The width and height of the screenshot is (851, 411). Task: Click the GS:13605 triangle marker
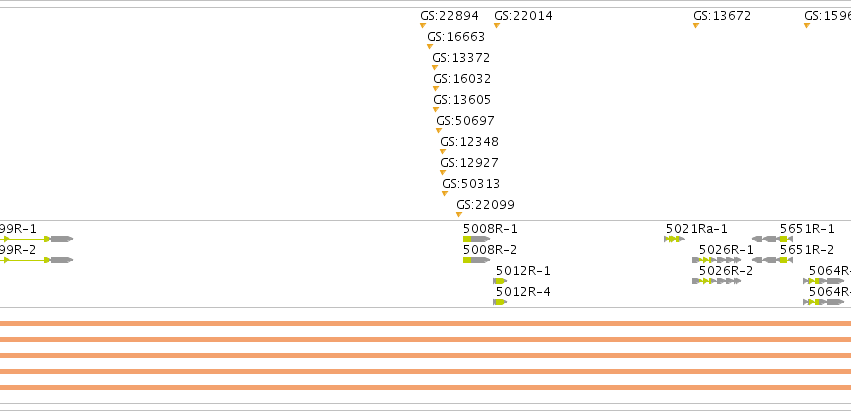(436, 110)
